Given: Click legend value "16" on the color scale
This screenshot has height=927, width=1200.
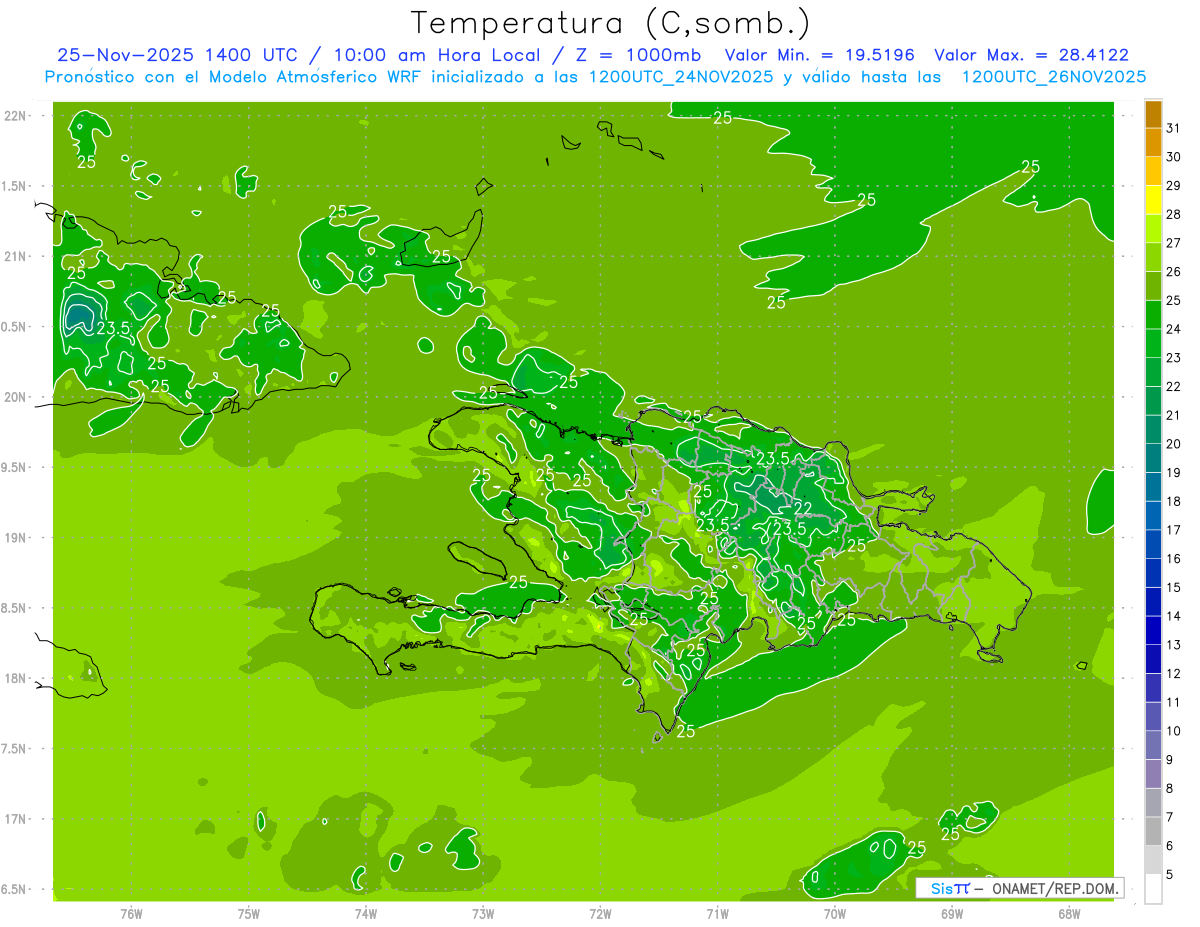Looking at the screenshot, I should [1174, 559].
